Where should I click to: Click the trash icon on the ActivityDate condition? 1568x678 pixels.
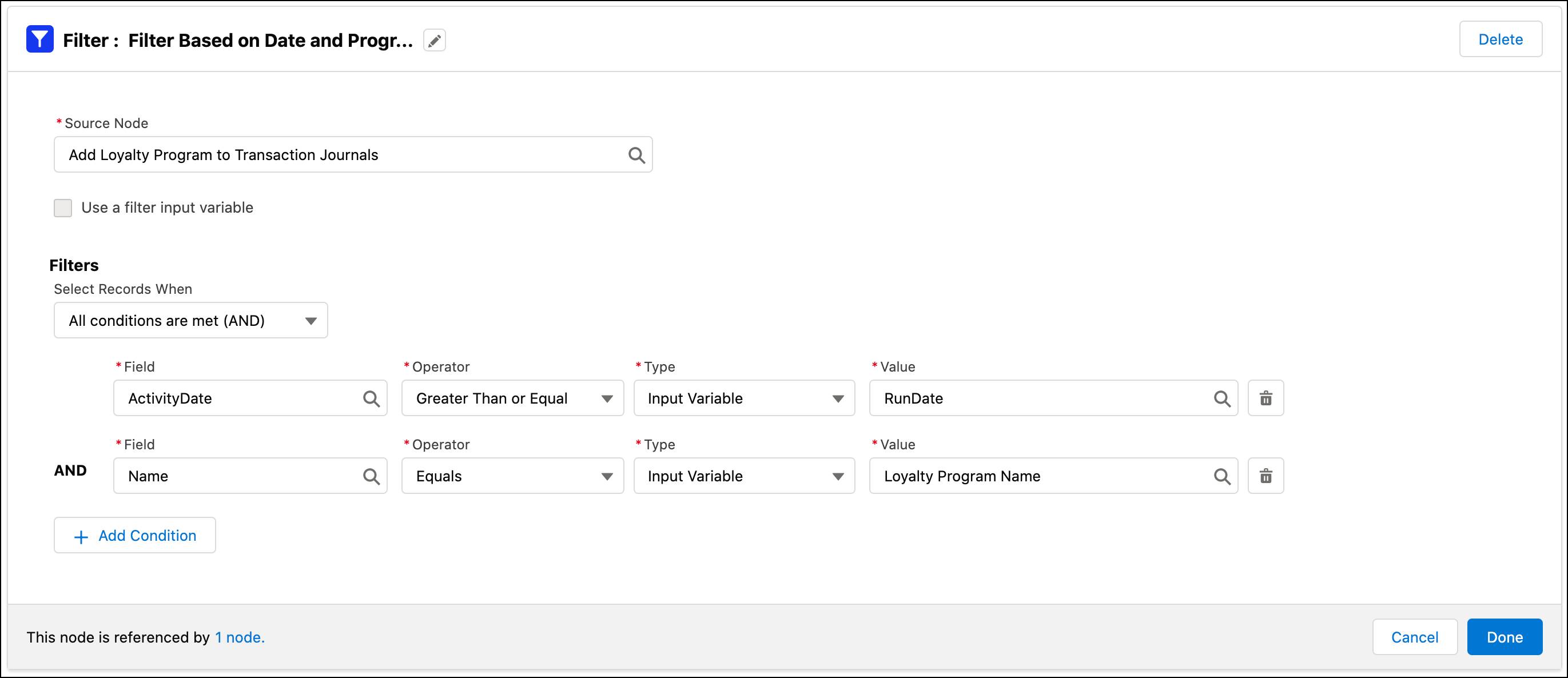pyautogui.click(x=1265, y=398)
